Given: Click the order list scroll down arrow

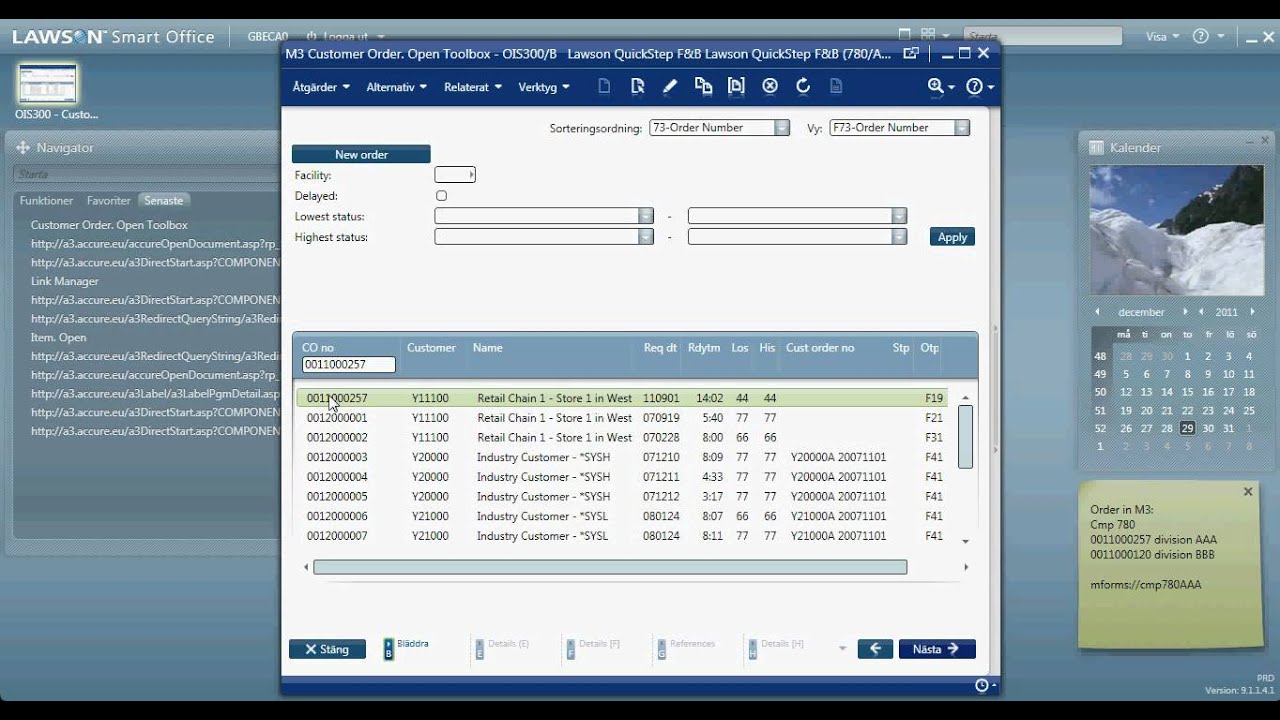Looking at the screenshot, I should [965, 541].
